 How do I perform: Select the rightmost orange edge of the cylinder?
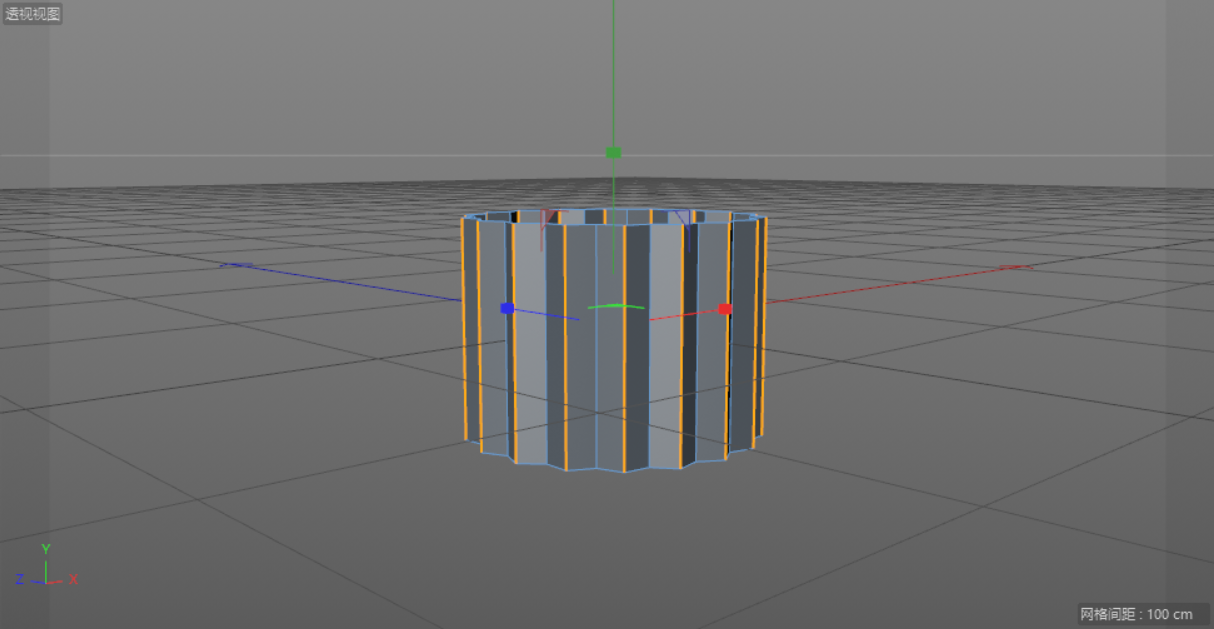pos(765,330)
